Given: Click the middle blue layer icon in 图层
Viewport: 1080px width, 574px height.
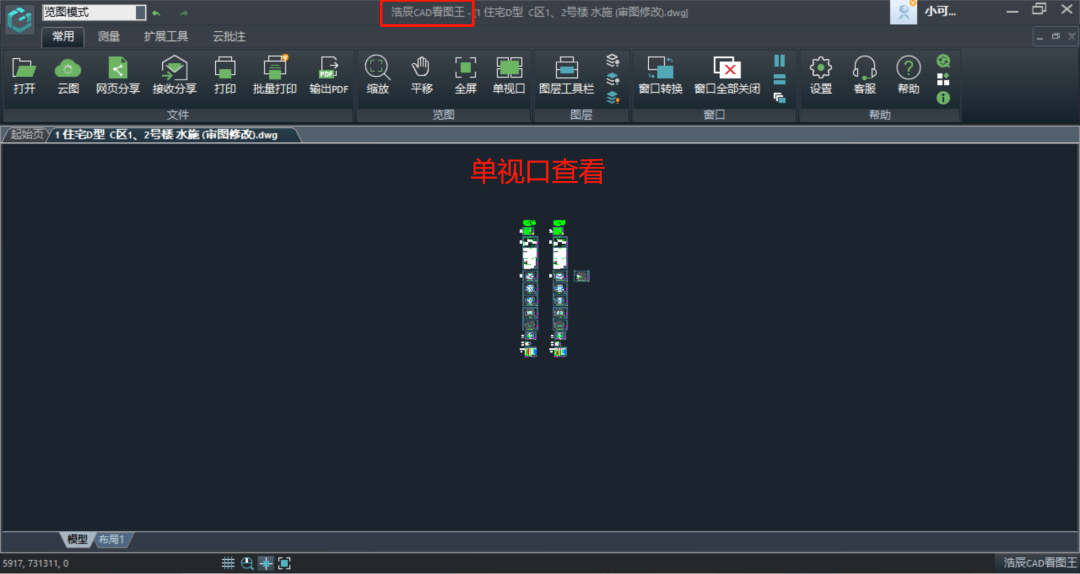Looking at the screenshot, I should coord(612,79).
